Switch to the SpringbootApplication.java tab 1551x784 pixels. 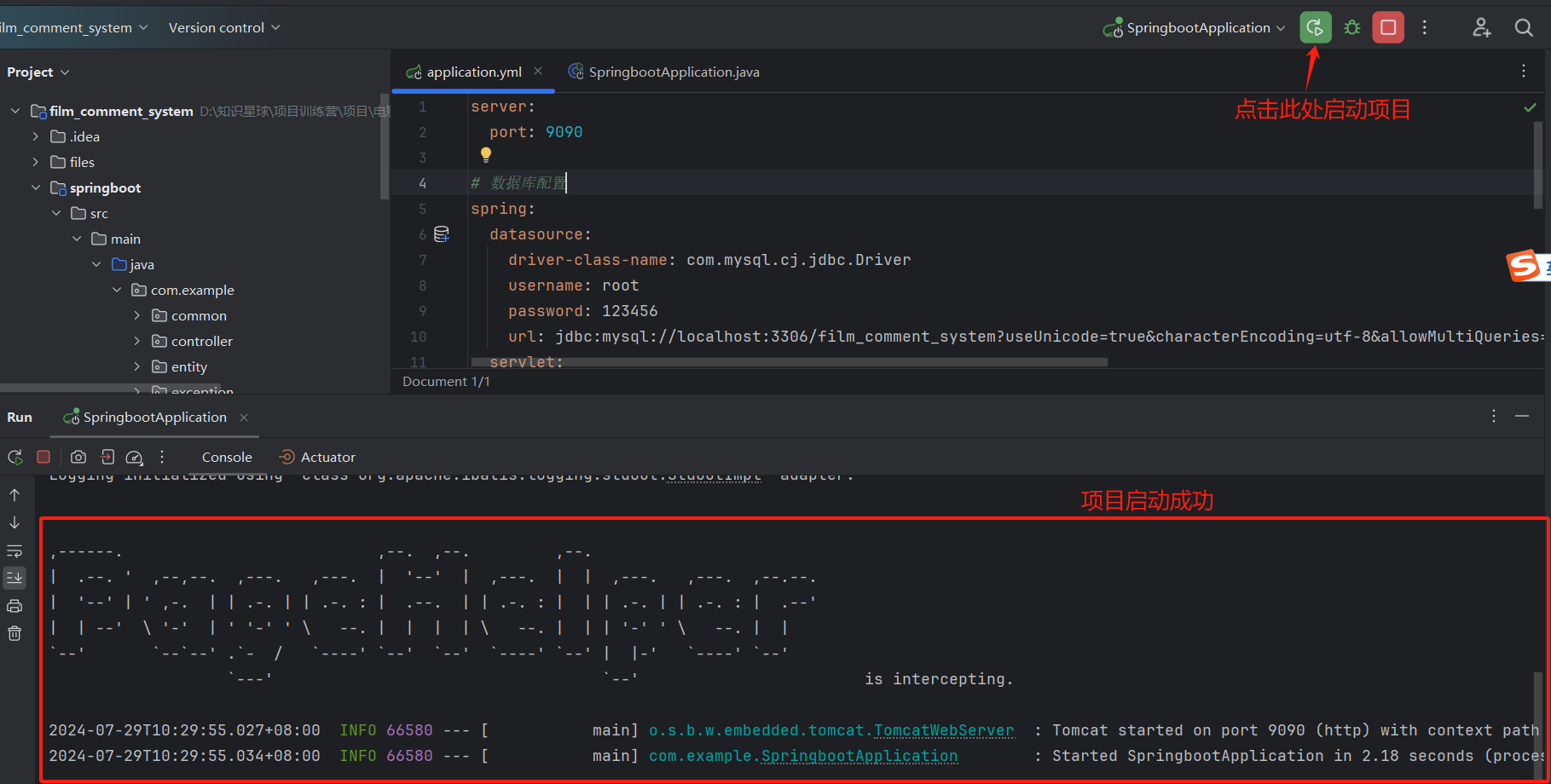pyautogui.click(x=664, y=72)
